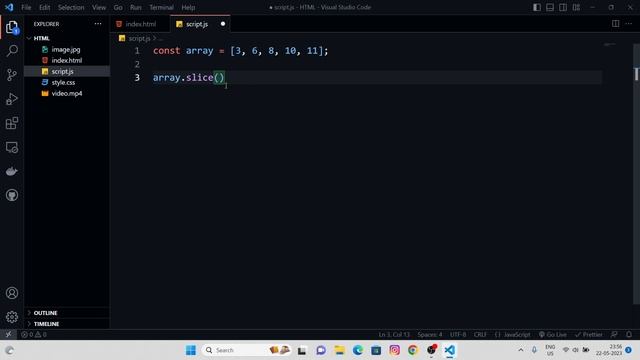Show hidden system tray icons
This screenshot has width=640, height=360.
[x=521, y=350]
